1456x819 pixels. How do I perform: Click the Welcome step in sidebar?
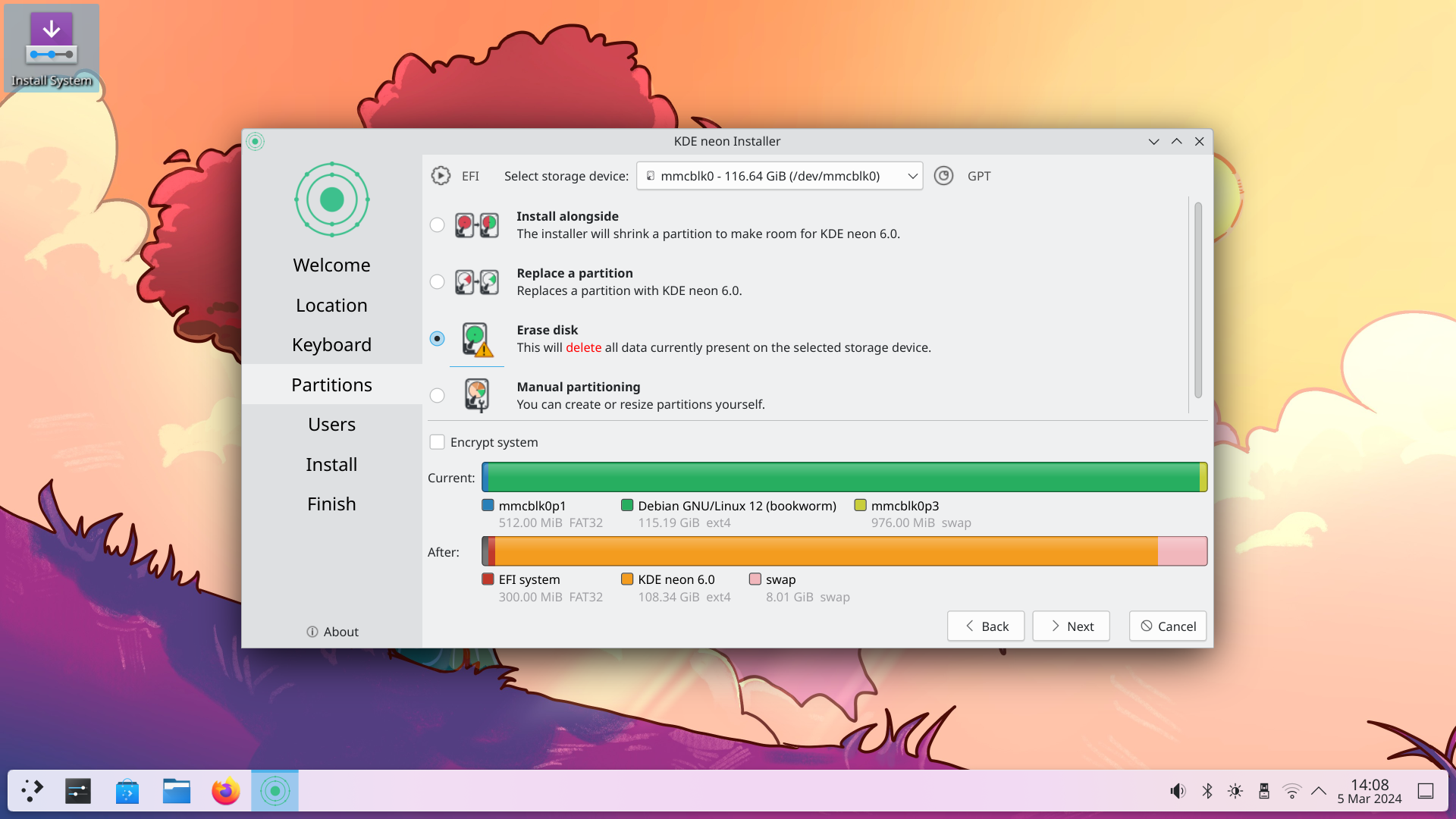pyautogui.click(x=332, y=265)
